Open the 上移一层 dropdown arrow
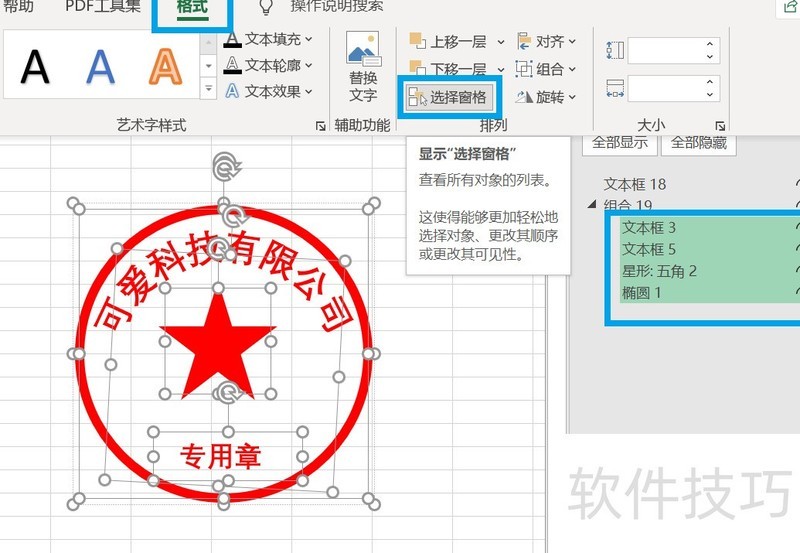 [x=501, y=42]
